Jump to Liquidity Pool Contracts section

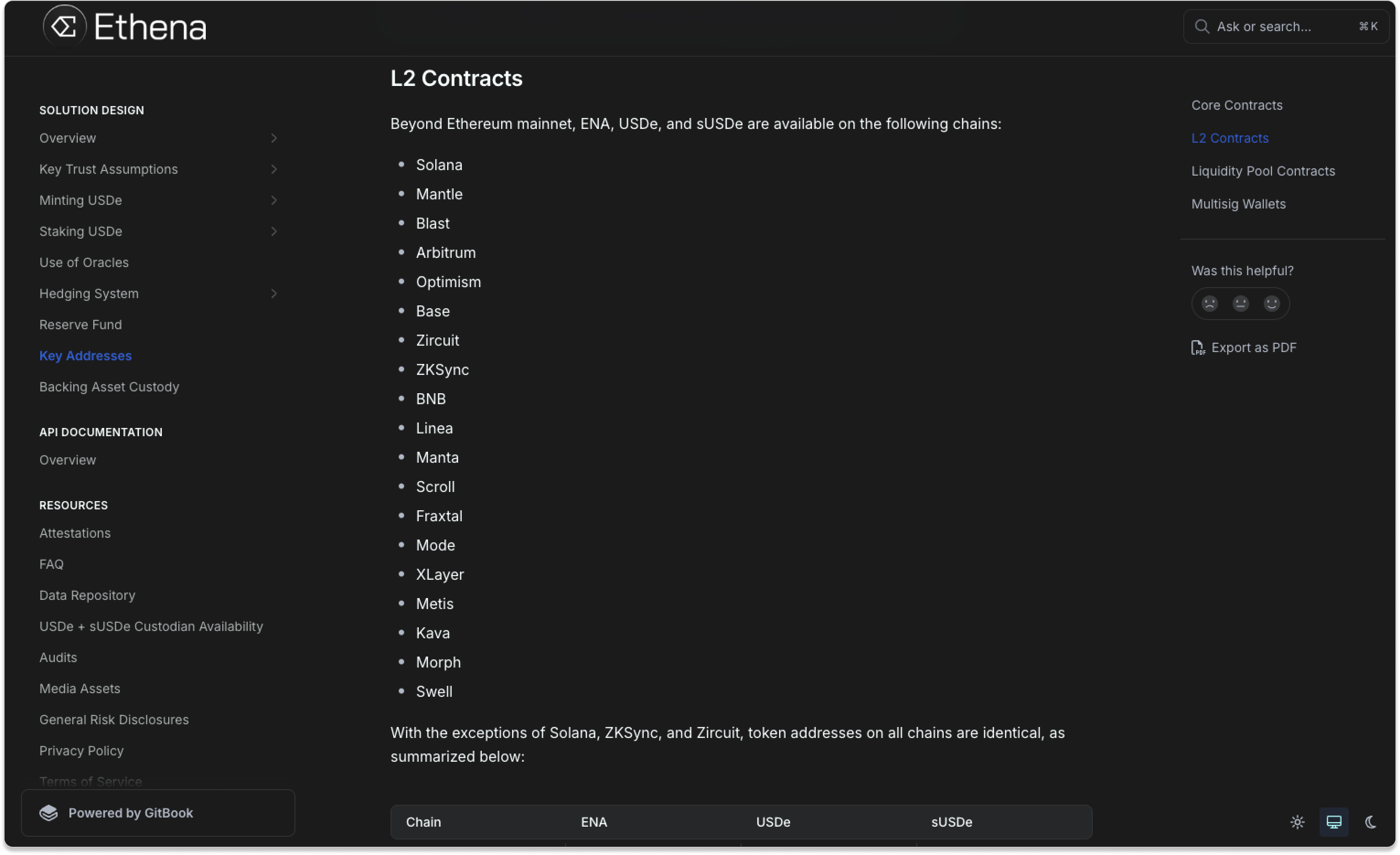(1263, 171)
